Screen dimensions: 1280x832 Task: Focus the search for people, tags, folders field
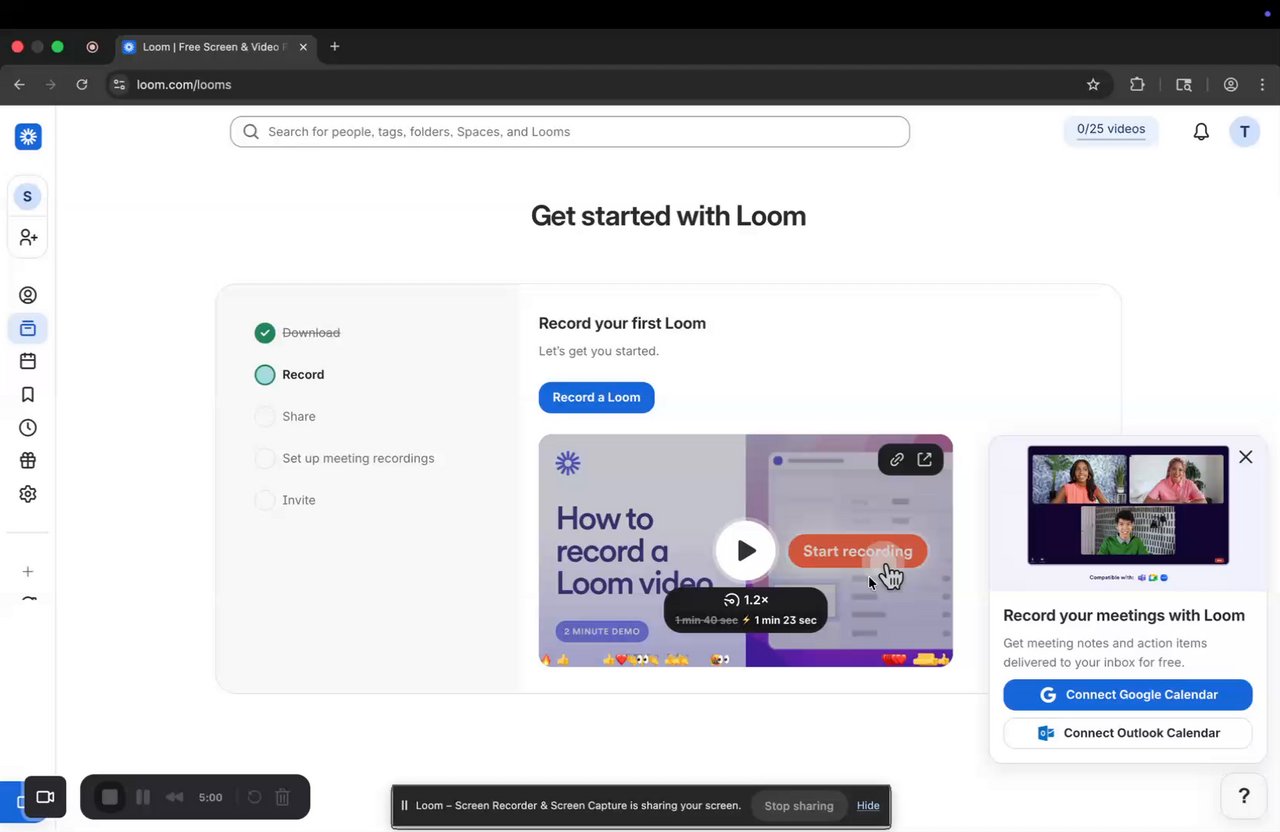[x=570, y=131]
